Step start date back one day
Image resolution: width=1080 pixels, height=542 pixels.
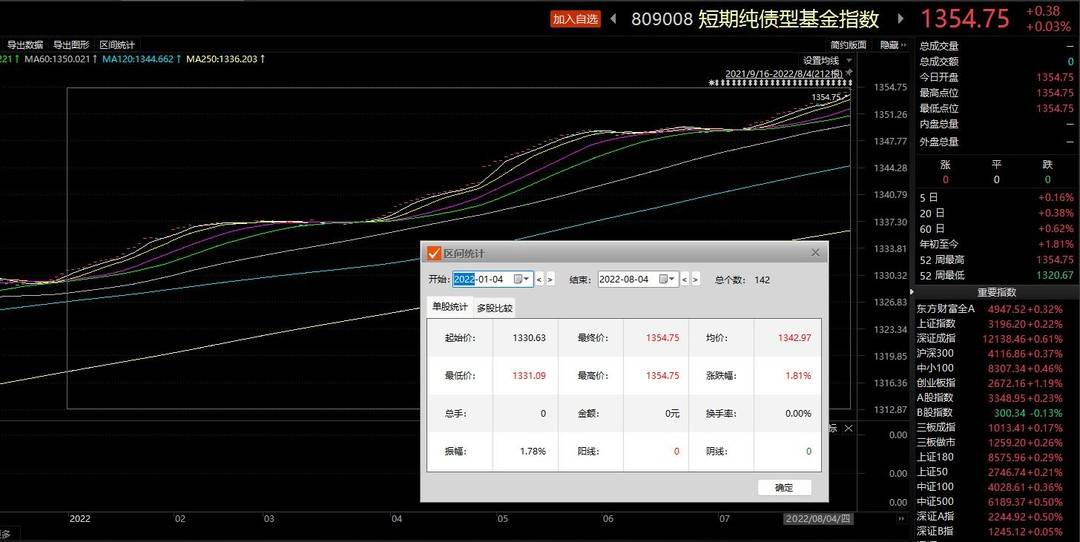tap(539, 280)
